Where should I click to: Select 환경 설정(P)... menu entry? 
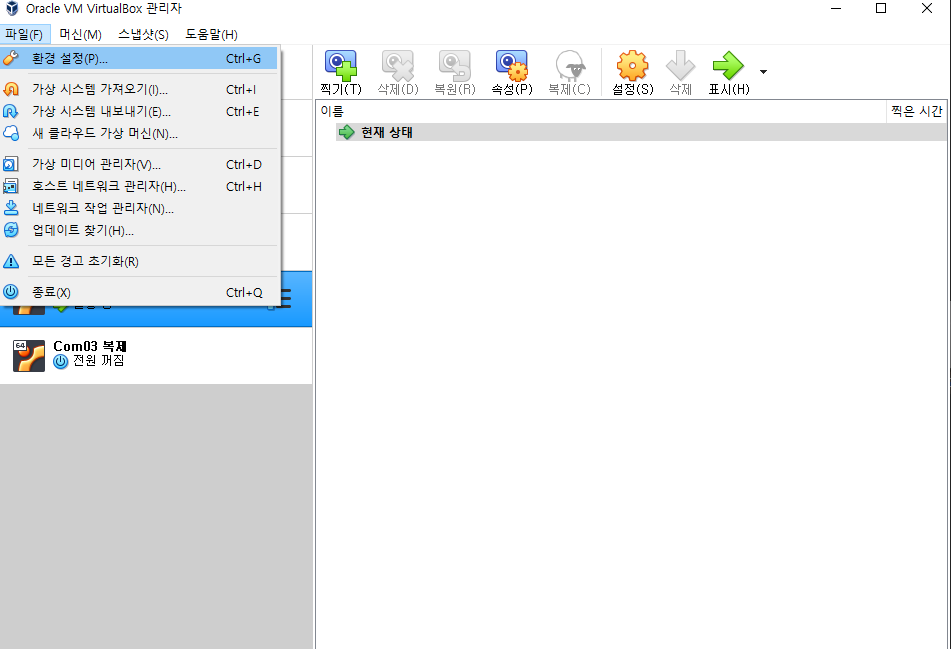[139, 58]
